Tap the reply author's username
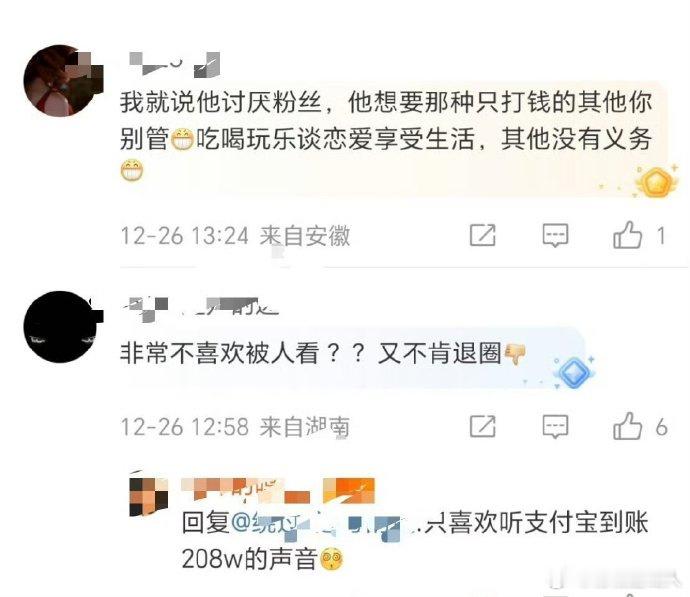Viewport: 690px width, 597px height. tap(246, 490)
